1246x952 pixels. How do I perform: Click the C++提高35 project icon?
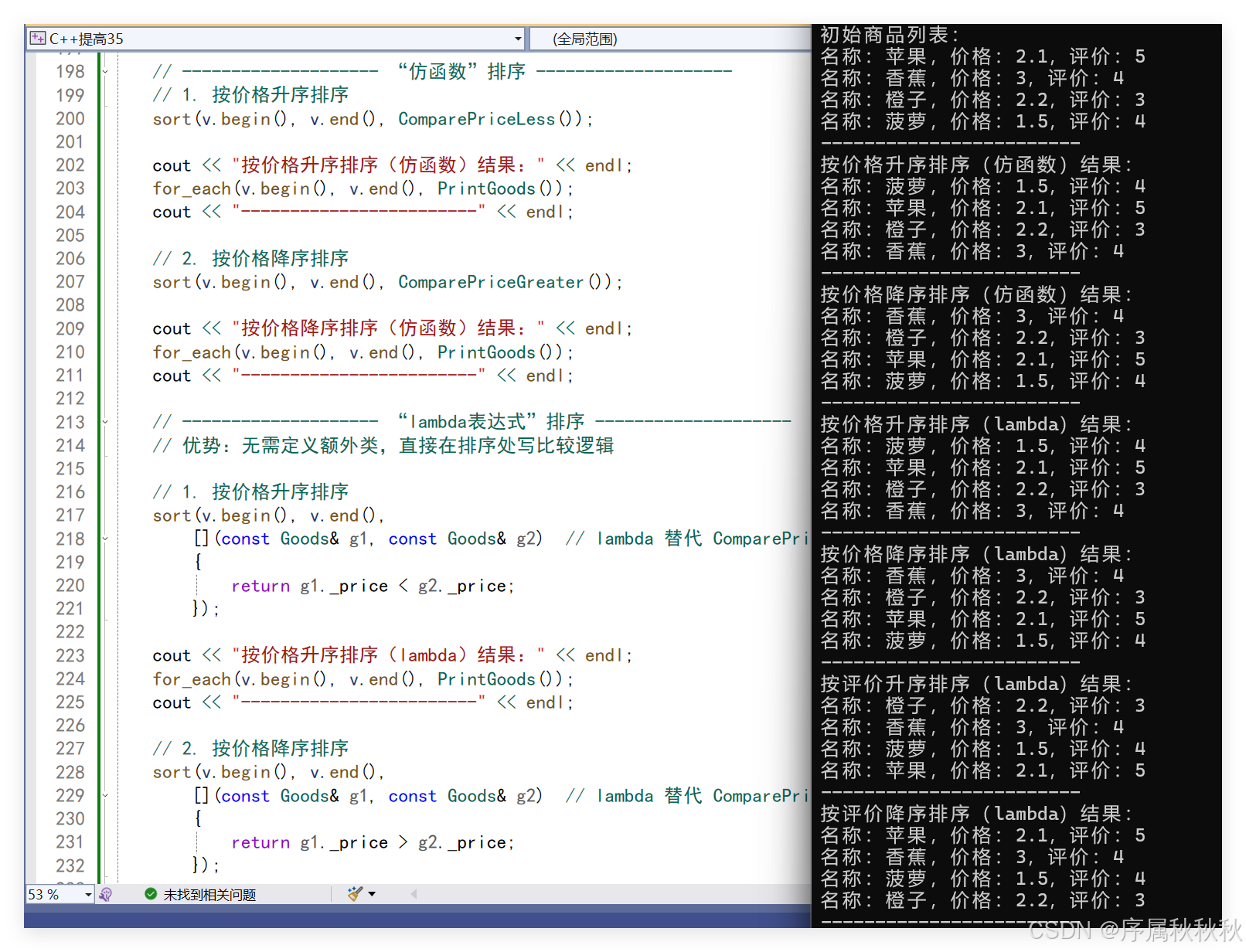tap(37, 38)
